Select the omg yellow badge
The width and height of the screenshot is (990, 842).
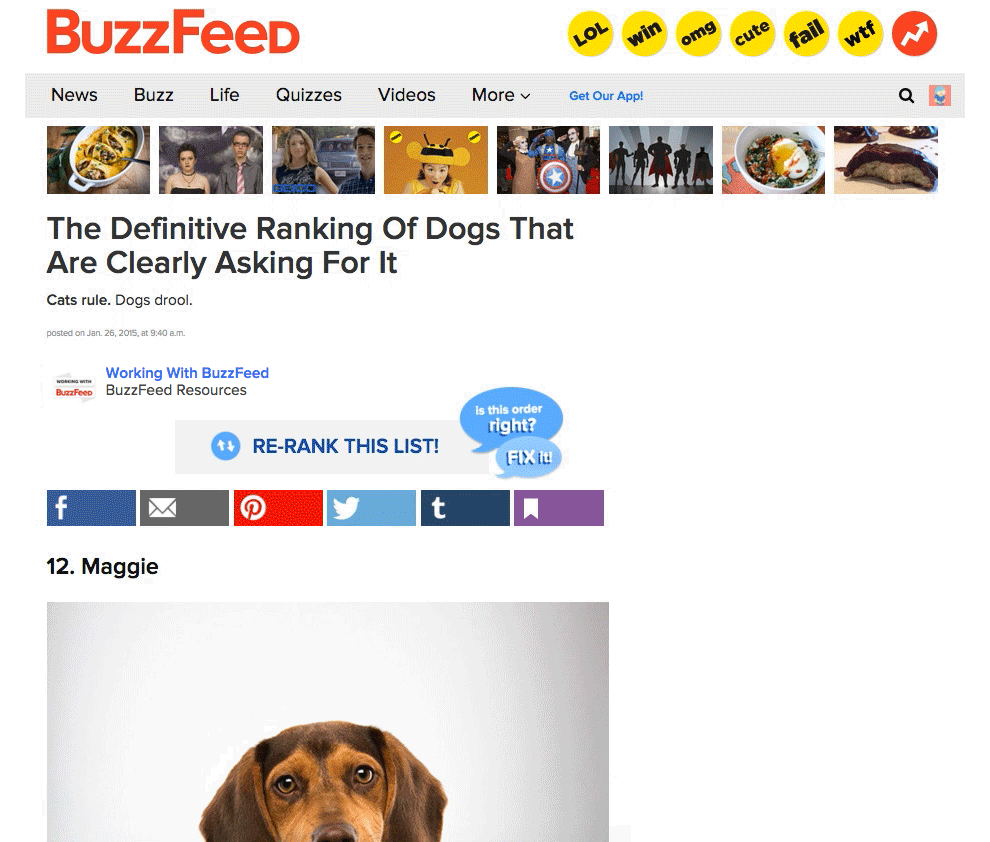tap(698, 34)
